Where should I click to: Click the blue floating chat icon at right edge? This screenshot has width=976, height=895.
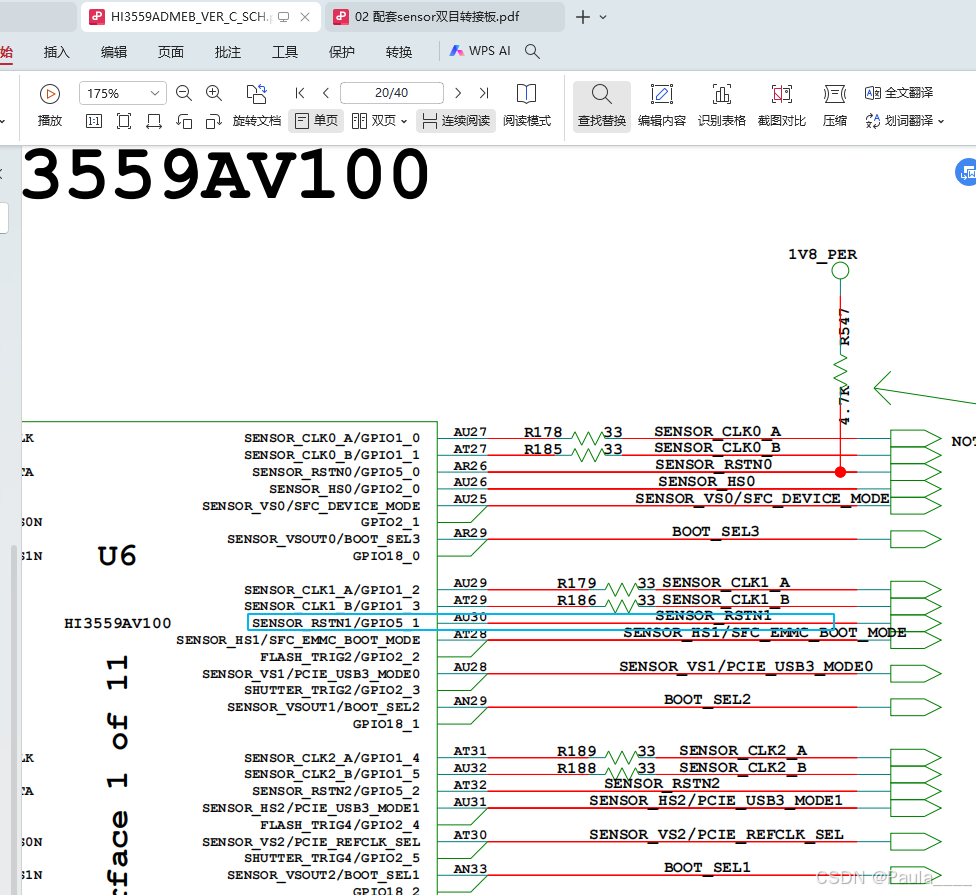coord(966,172)
